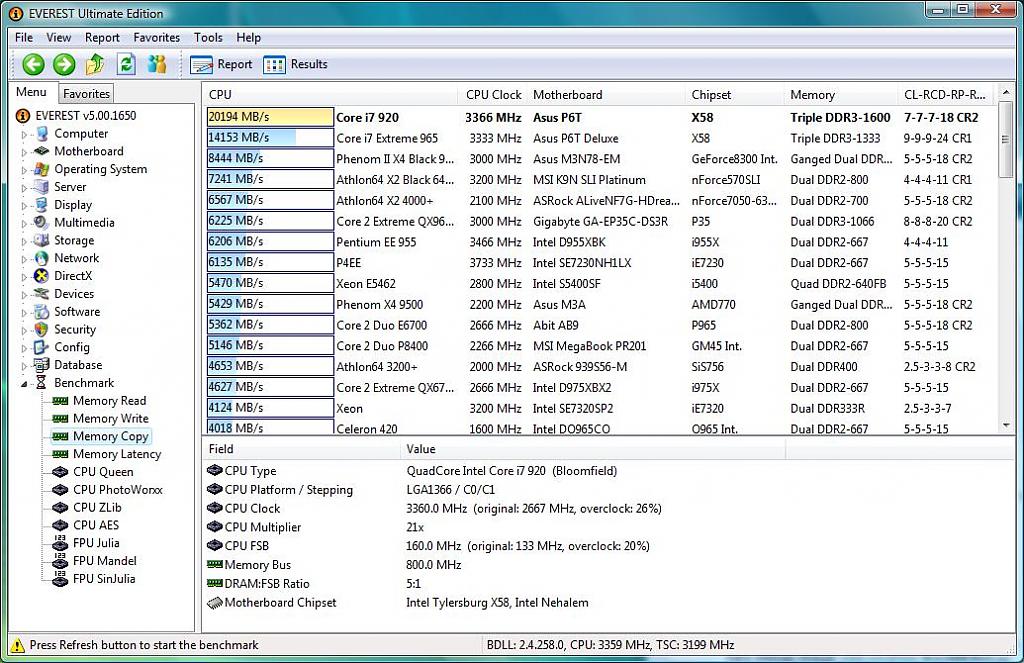Click the results list vertical scrollbar thumb
Image resolution: width=1024 pixels, height=663 pixels.
pyautogui.click(x=1006, y=138)
